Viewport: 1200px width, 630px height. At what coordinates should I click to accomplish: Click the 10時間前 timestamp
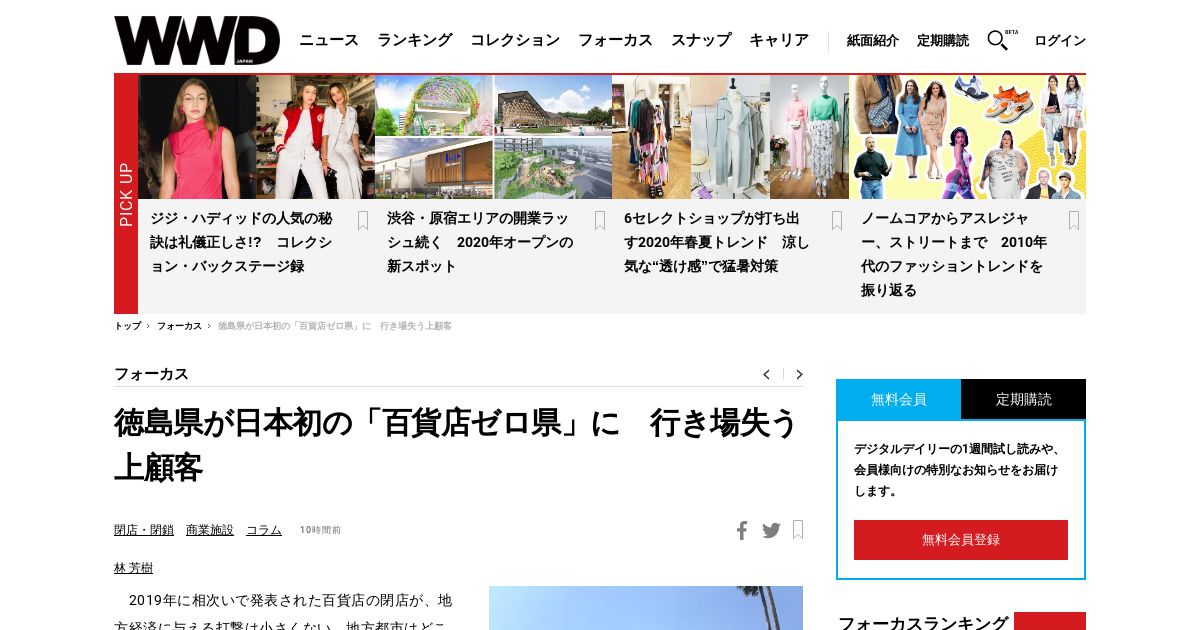click(320, 530)
